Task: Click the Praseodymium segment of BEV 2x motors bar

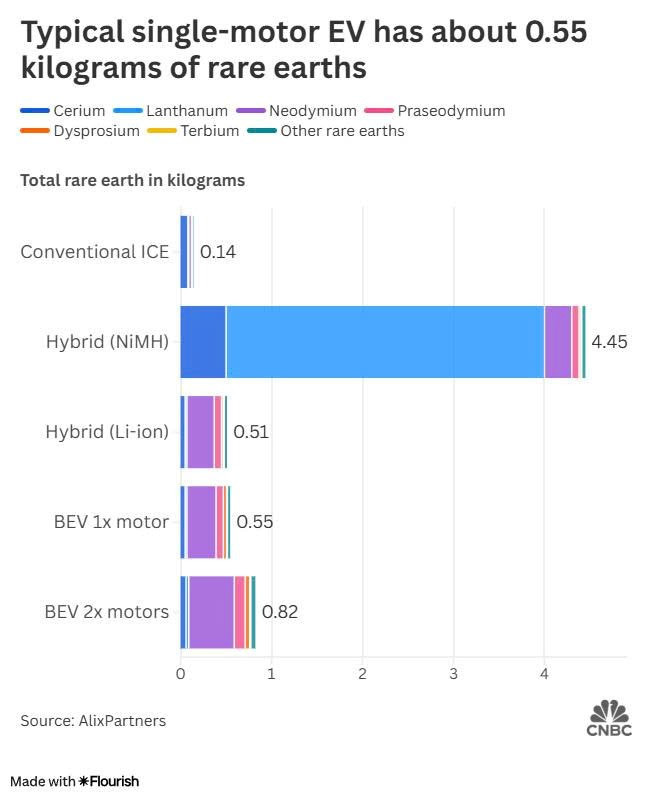Action: tap(240, 612)
